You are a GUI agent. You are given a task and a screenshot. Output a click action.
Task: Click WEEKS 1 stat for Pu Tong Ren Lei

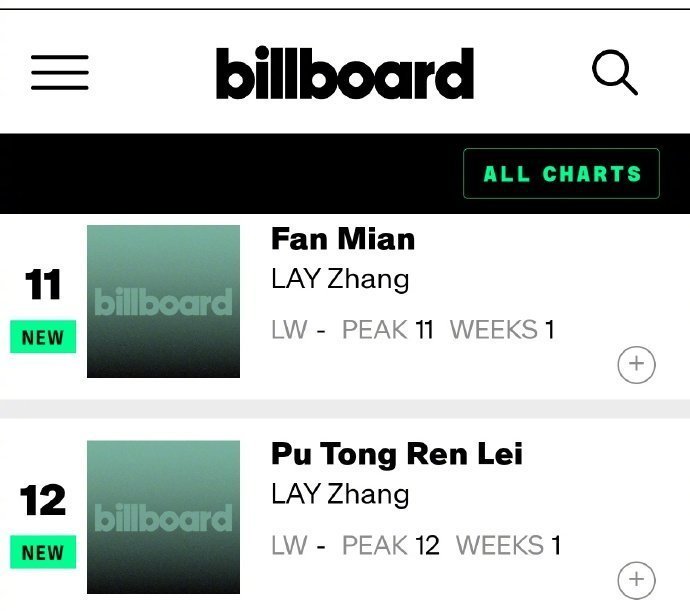[508, 545]
